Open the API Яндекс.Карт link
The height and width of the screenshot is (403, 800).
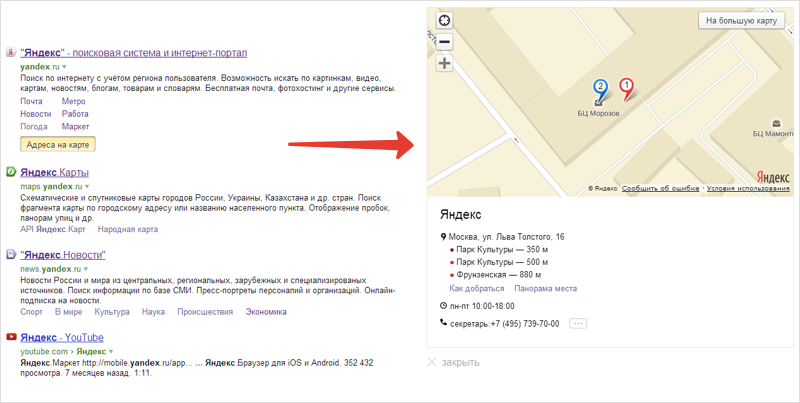click(53, 229)
